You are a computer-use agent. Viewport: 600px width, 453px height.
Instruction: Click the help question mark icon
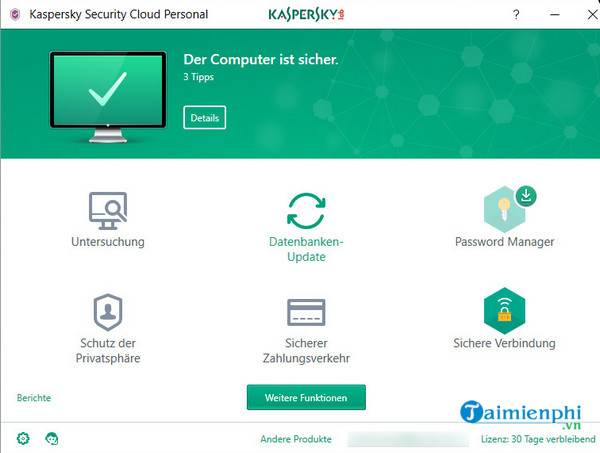[516, 15]
